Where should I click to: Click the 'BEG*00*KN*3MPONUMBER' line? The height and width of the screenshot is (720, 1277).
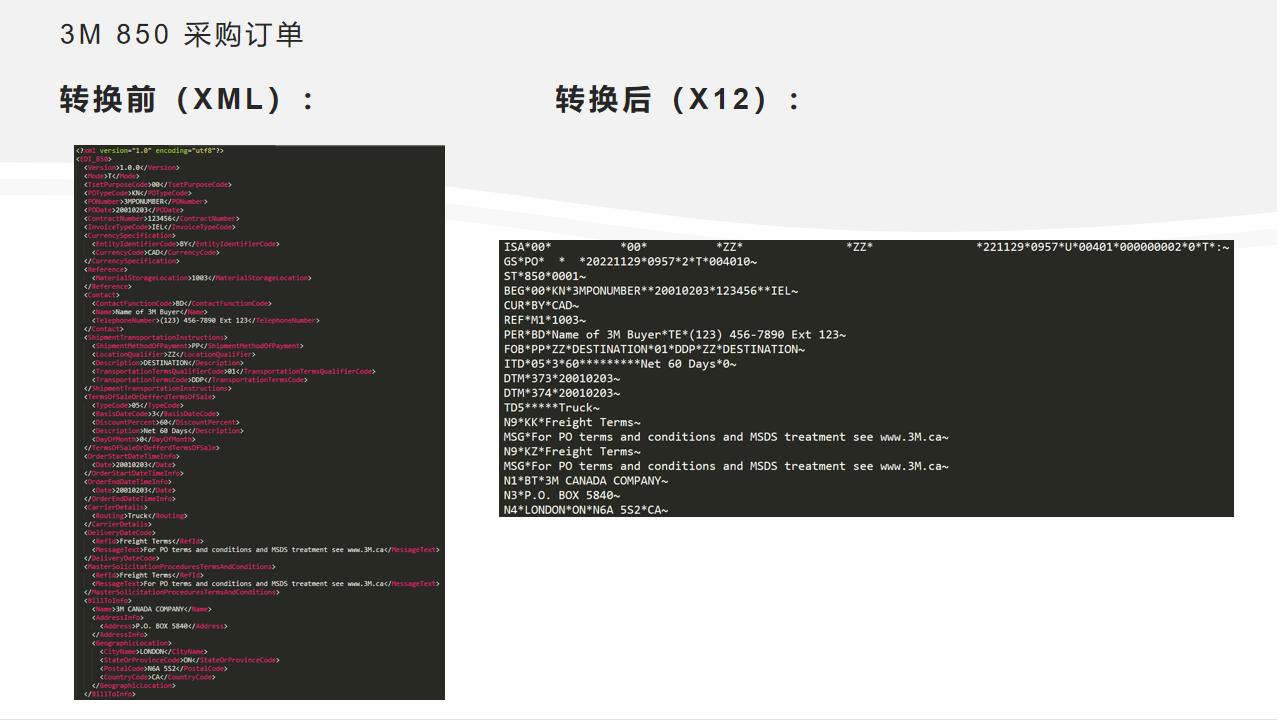651,291
